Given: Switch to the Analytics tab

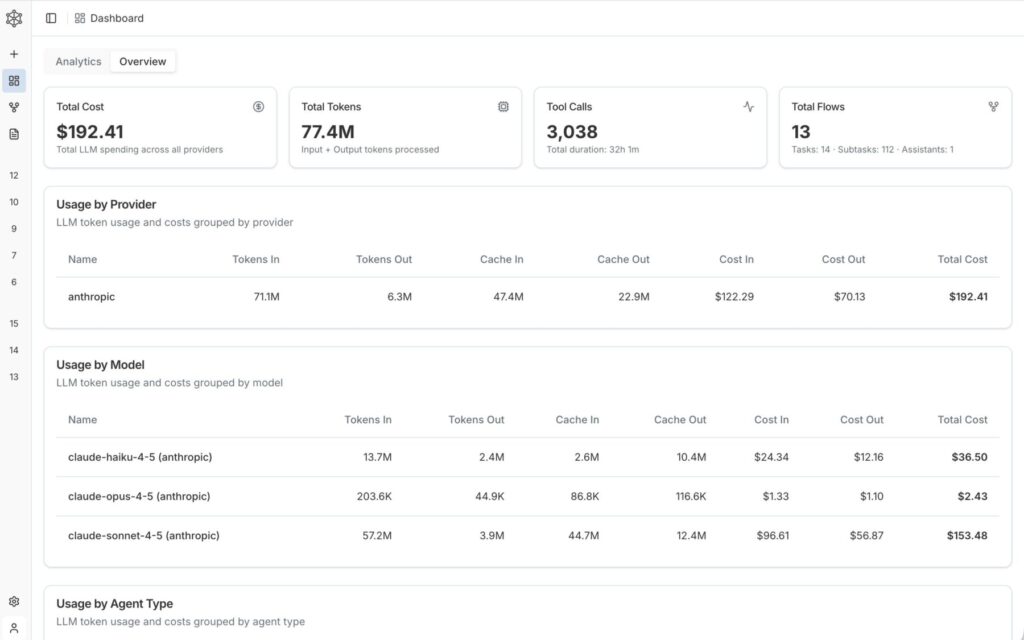Looking at the screenshot, I should tap(78, 62).
